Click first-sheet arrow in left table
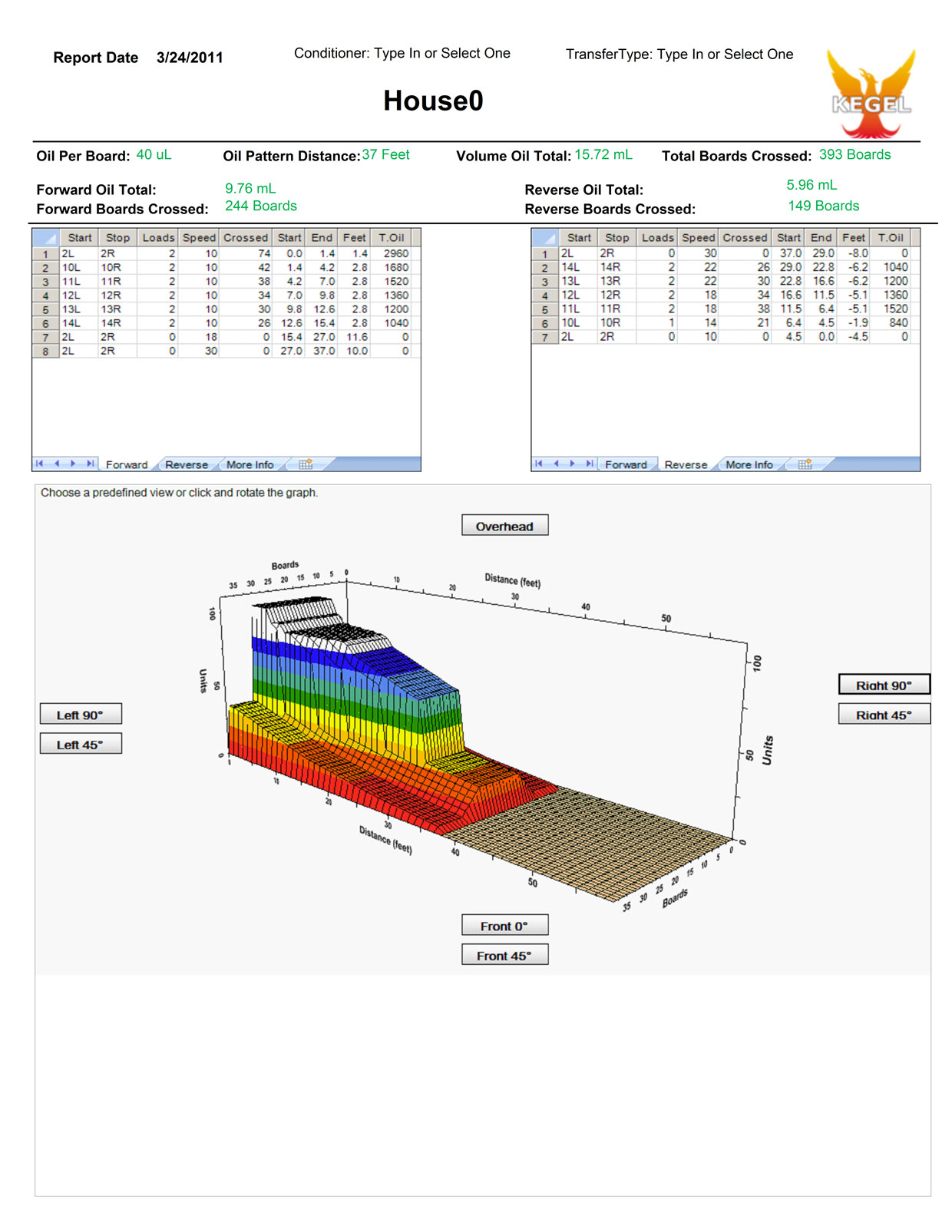Viewport: 952px width, 1232px height. point(39,464)
